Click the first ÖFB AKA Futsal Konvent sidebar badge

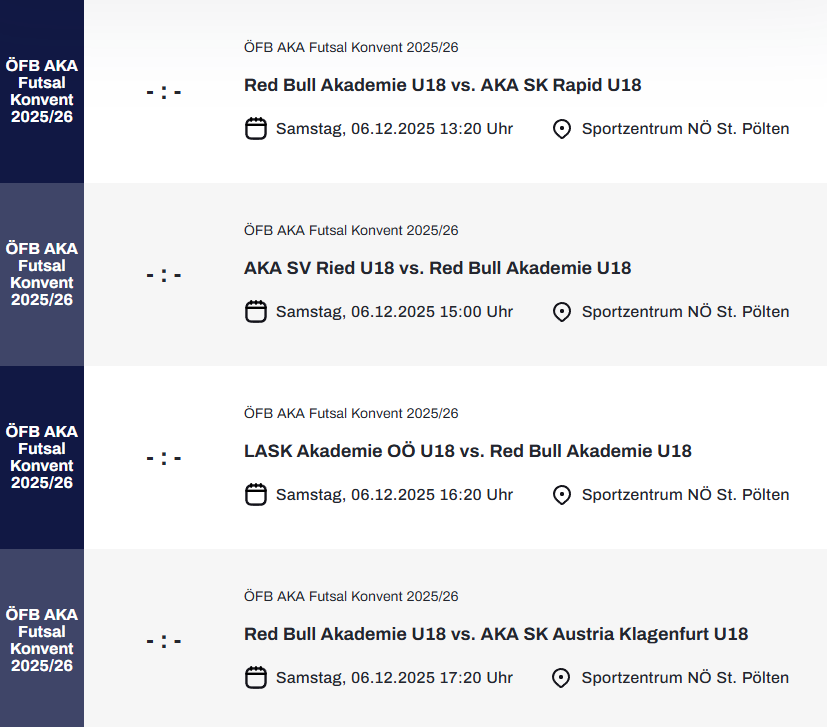pyautogui.click(x=42, y=91)
